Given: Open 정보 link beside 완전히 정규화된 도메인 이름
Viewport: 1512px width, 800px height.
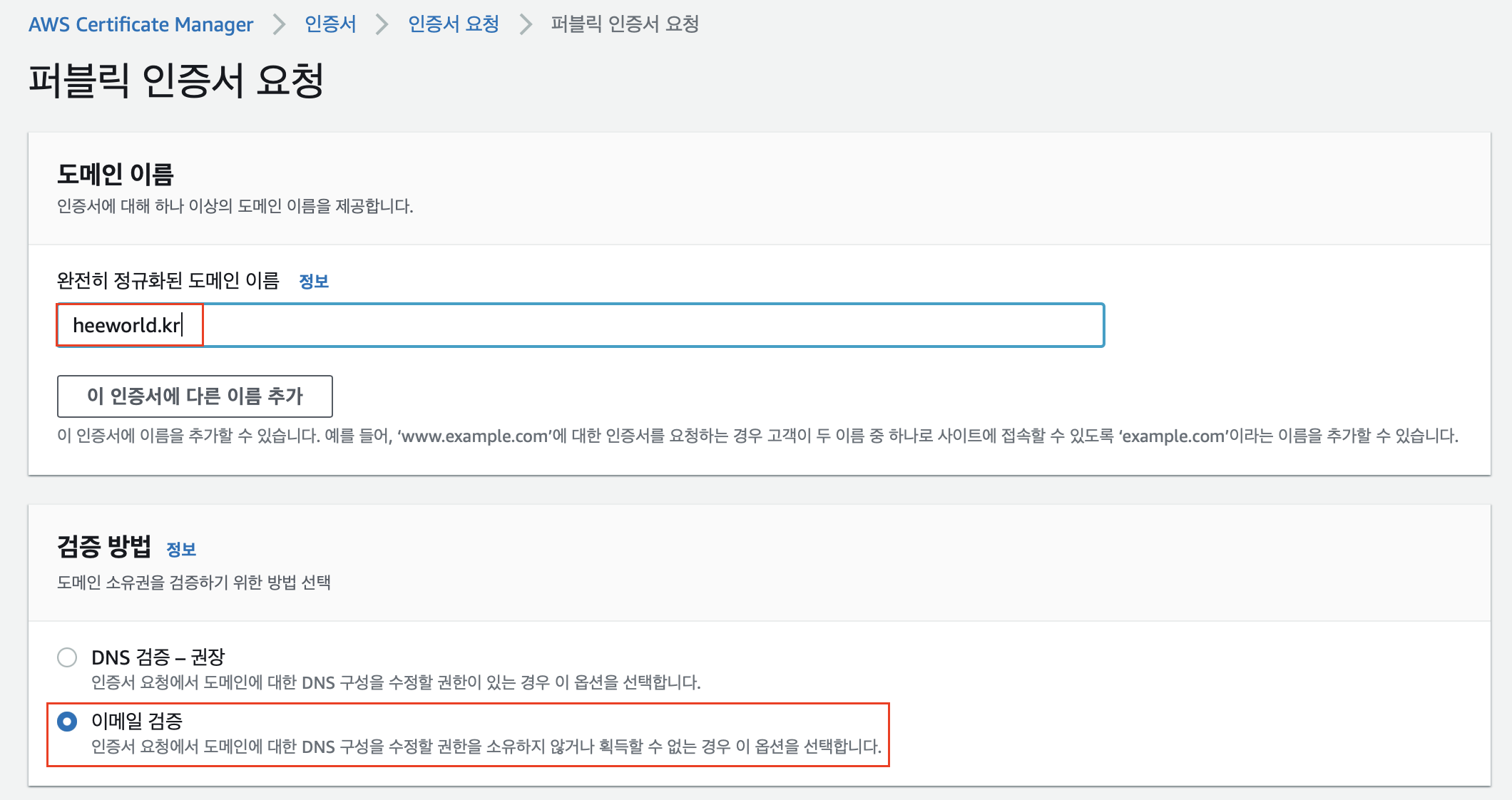Looking at the screenshot, I should pyautogui.click(x=314, y=282).
